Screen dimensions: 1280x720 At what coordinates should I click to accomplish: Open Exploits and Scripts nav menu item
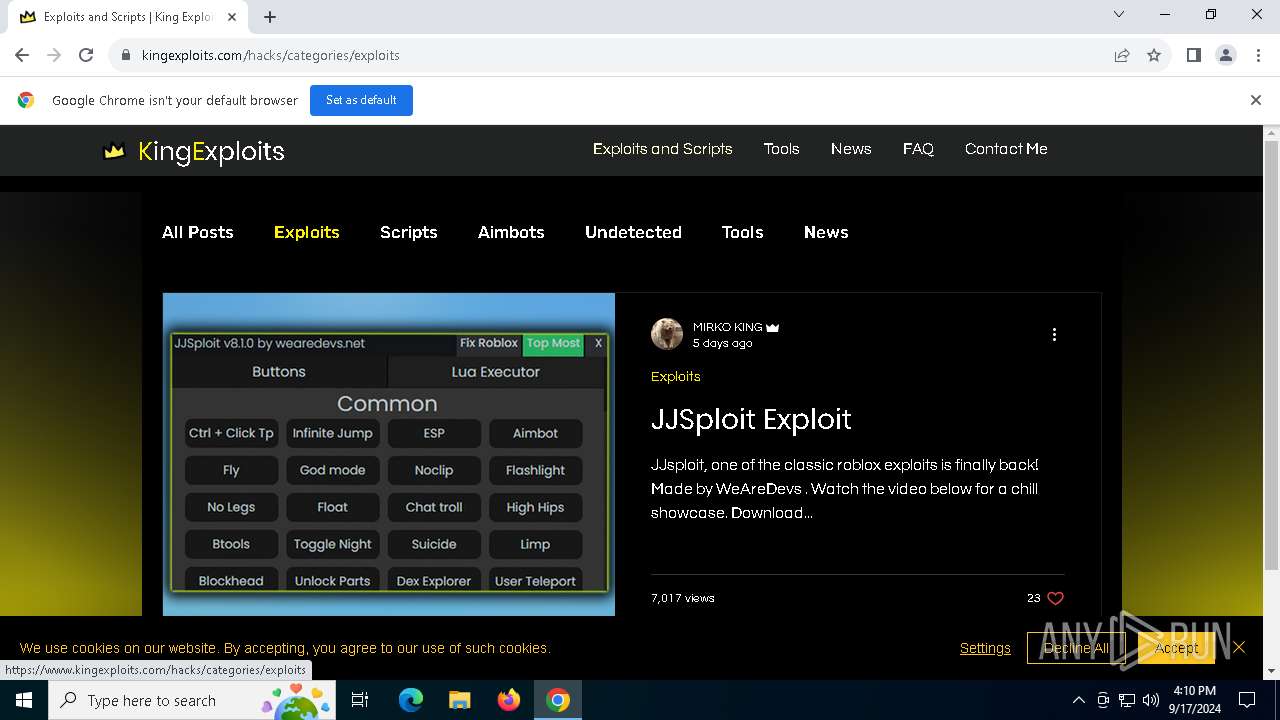click(x=662, y=148)
